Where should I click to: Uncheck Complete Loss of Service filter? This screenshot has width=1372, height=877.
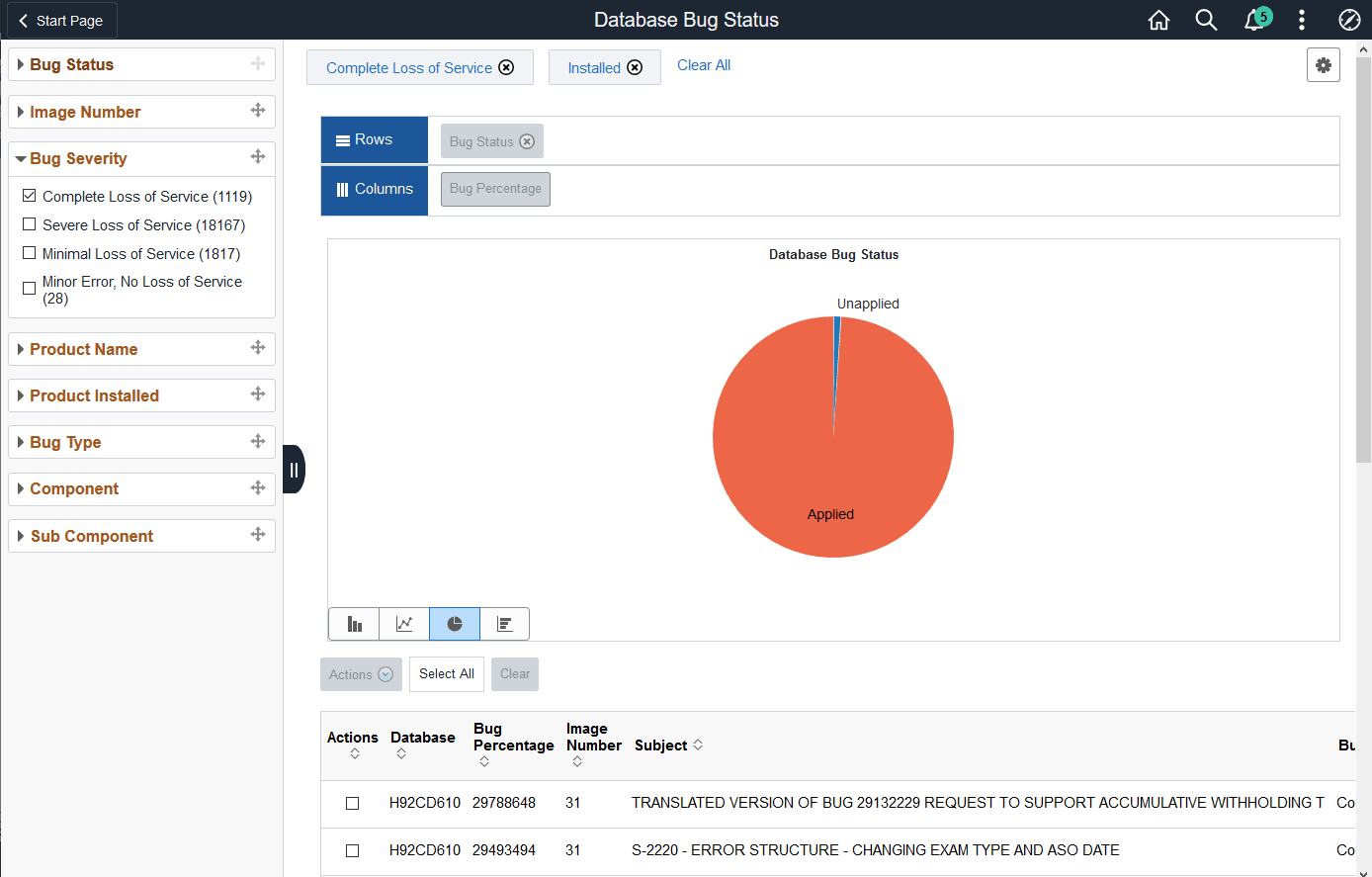coord(29,195)
